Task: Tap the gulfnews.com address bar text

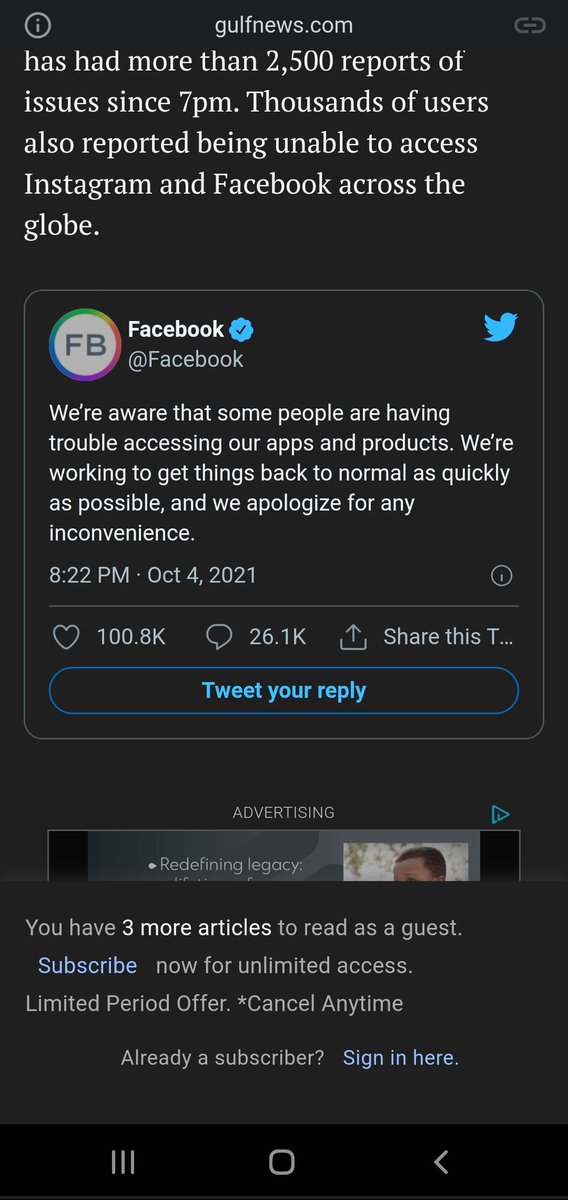Action: (x=284, y=25)
